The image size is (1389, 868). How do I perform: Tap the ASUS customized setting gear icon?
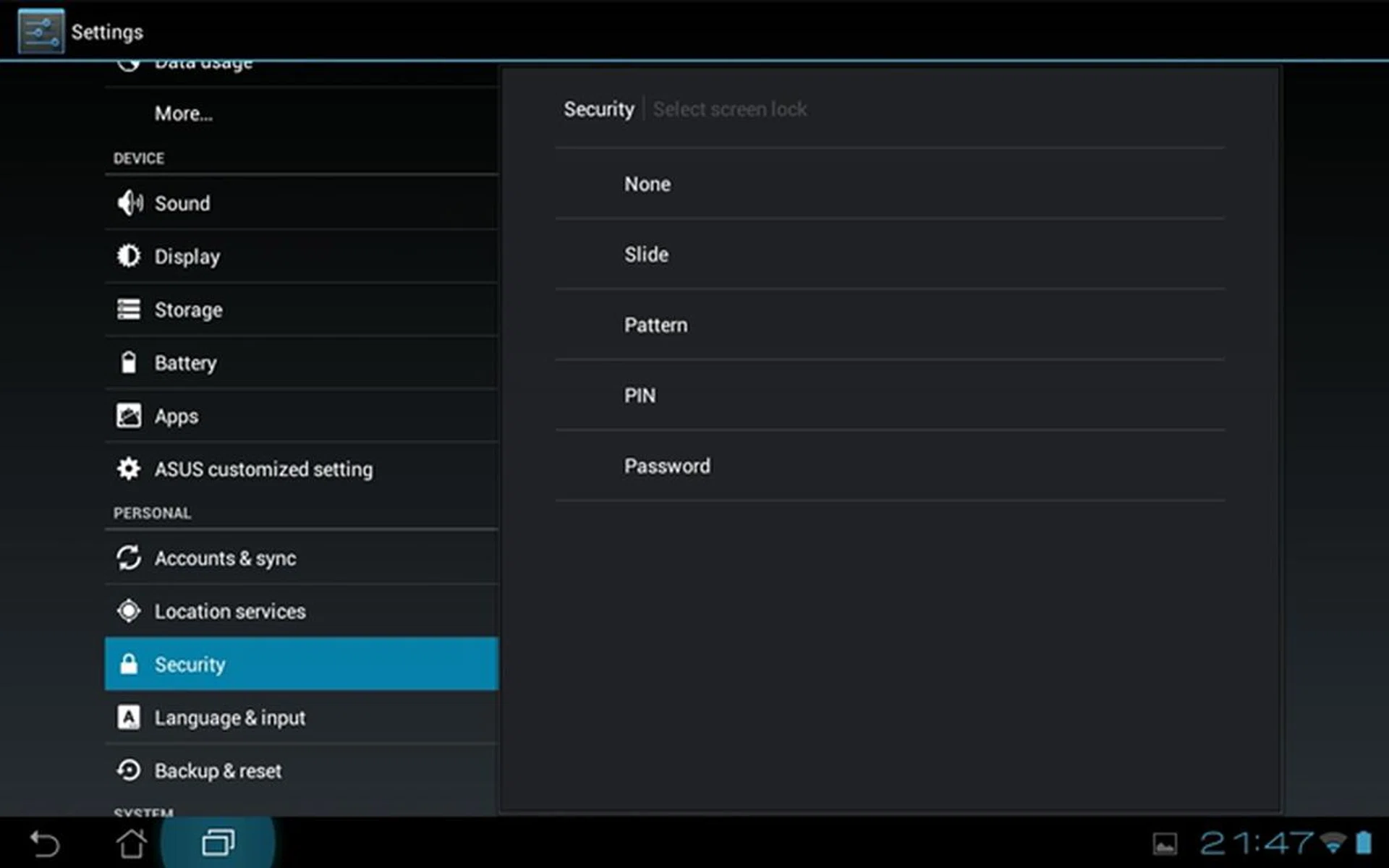(129, 469)
